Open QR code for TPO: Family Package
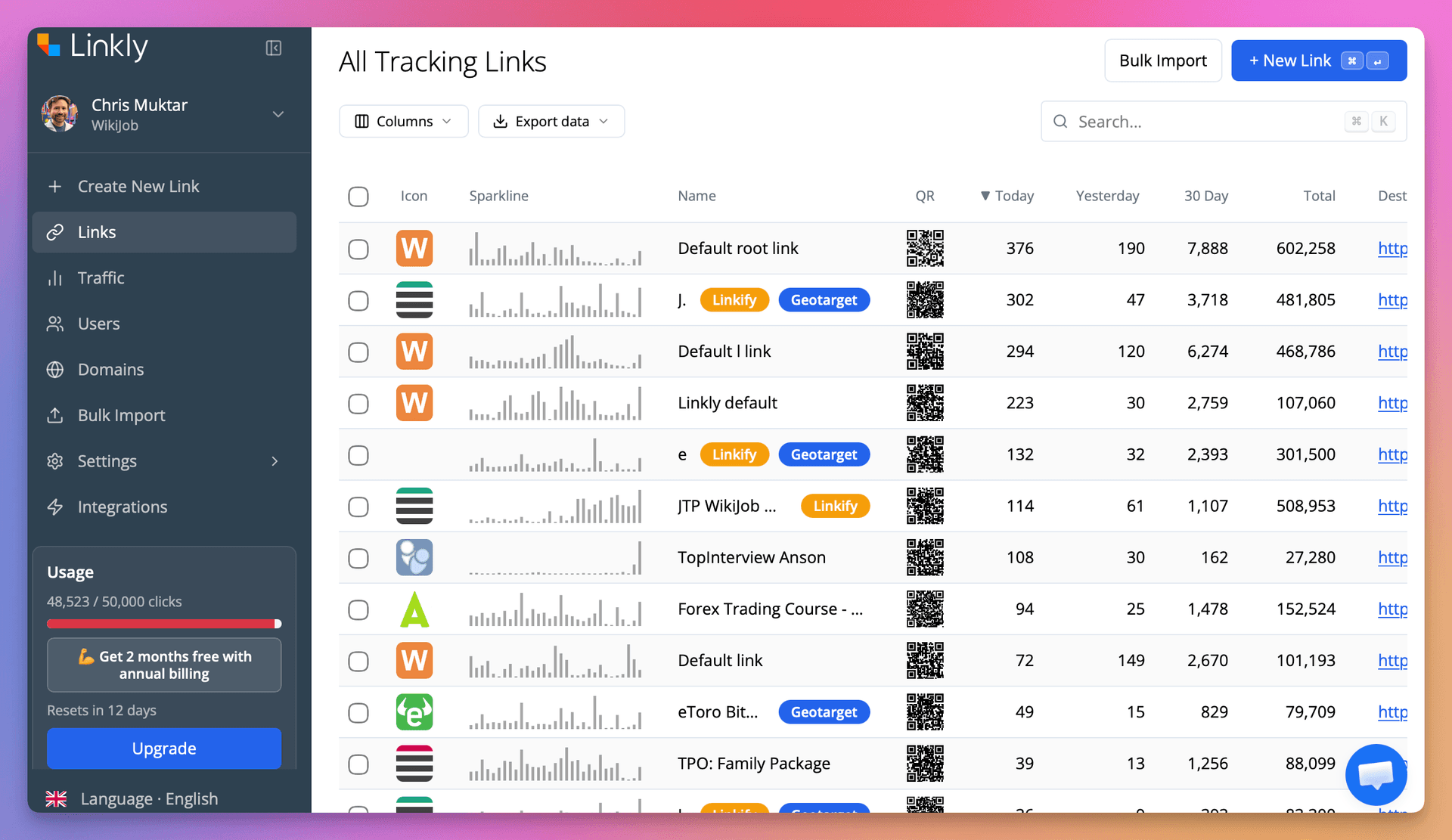Image resolution: width=1452 pixels, height=840 pixels. (925, 764)
